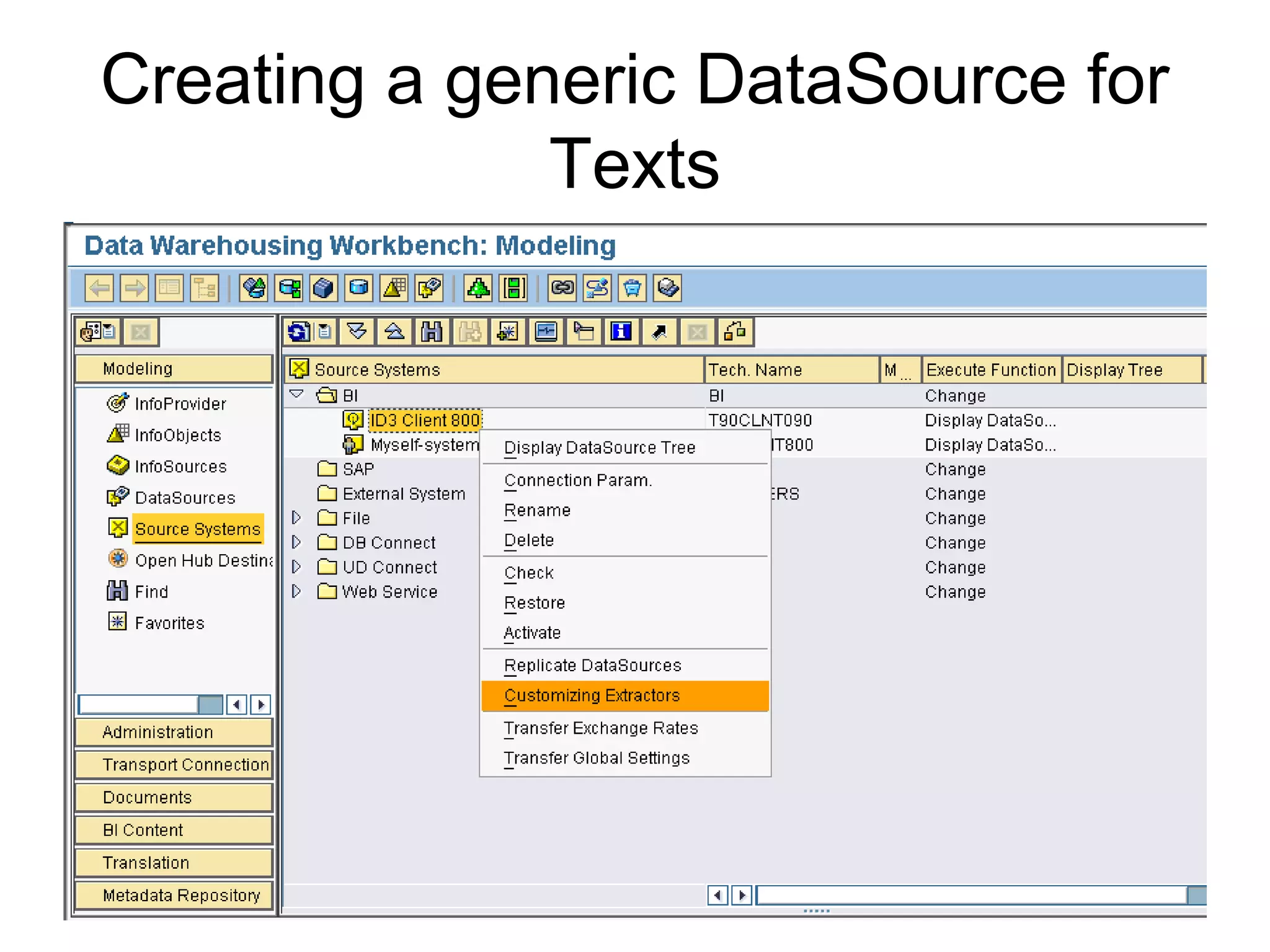Collapse the BI folder node

297,394
